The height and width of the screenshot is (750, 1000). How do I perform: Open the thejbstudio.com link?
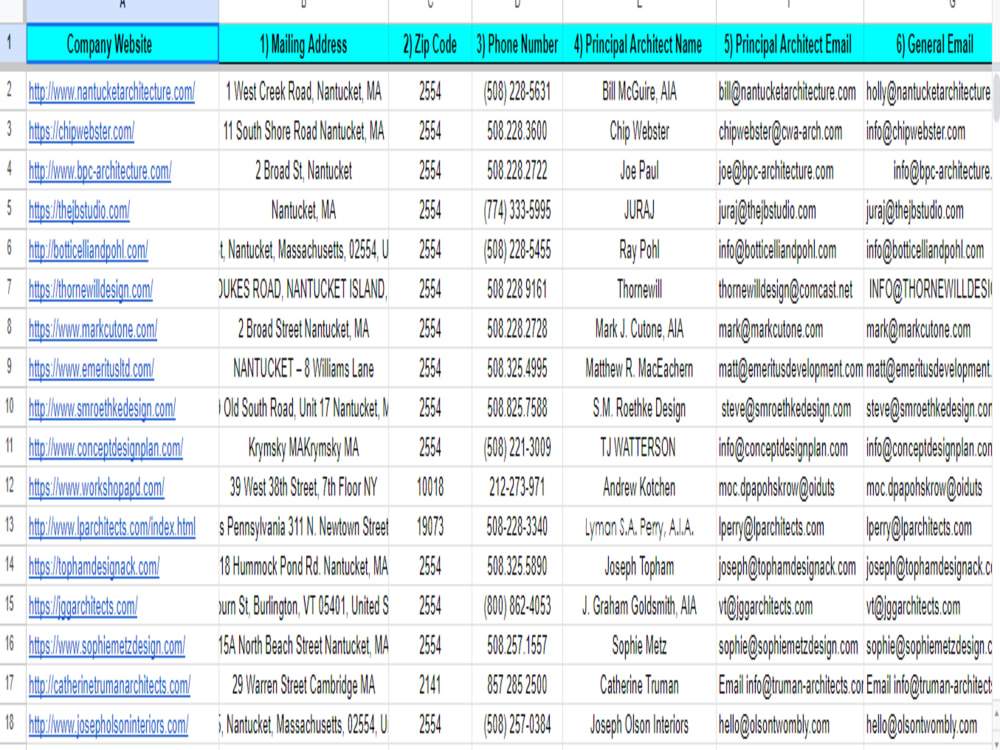point(79,211)
